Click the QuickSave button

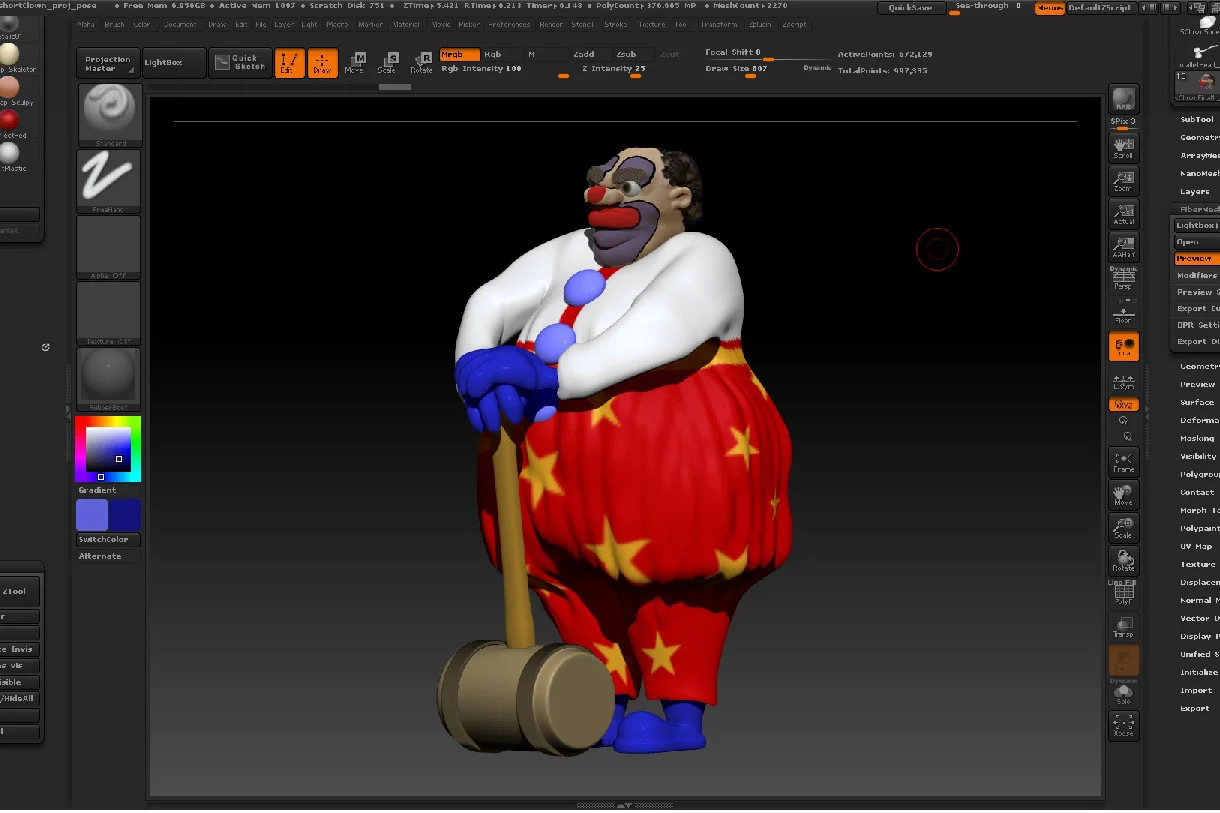tap(911, 8)
